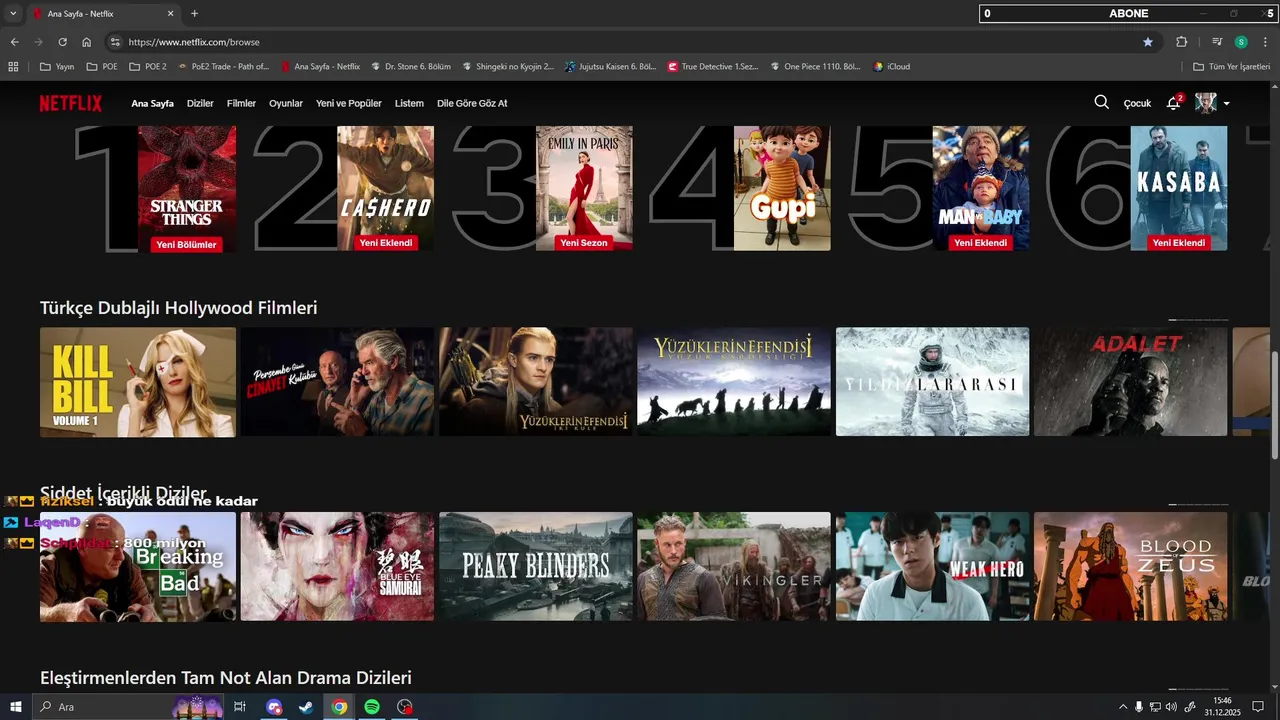Image resolution: width=1280 pixels, height=720 pixels.
Task: Open Cashero top-10 poster
Action: pos(385,188)
